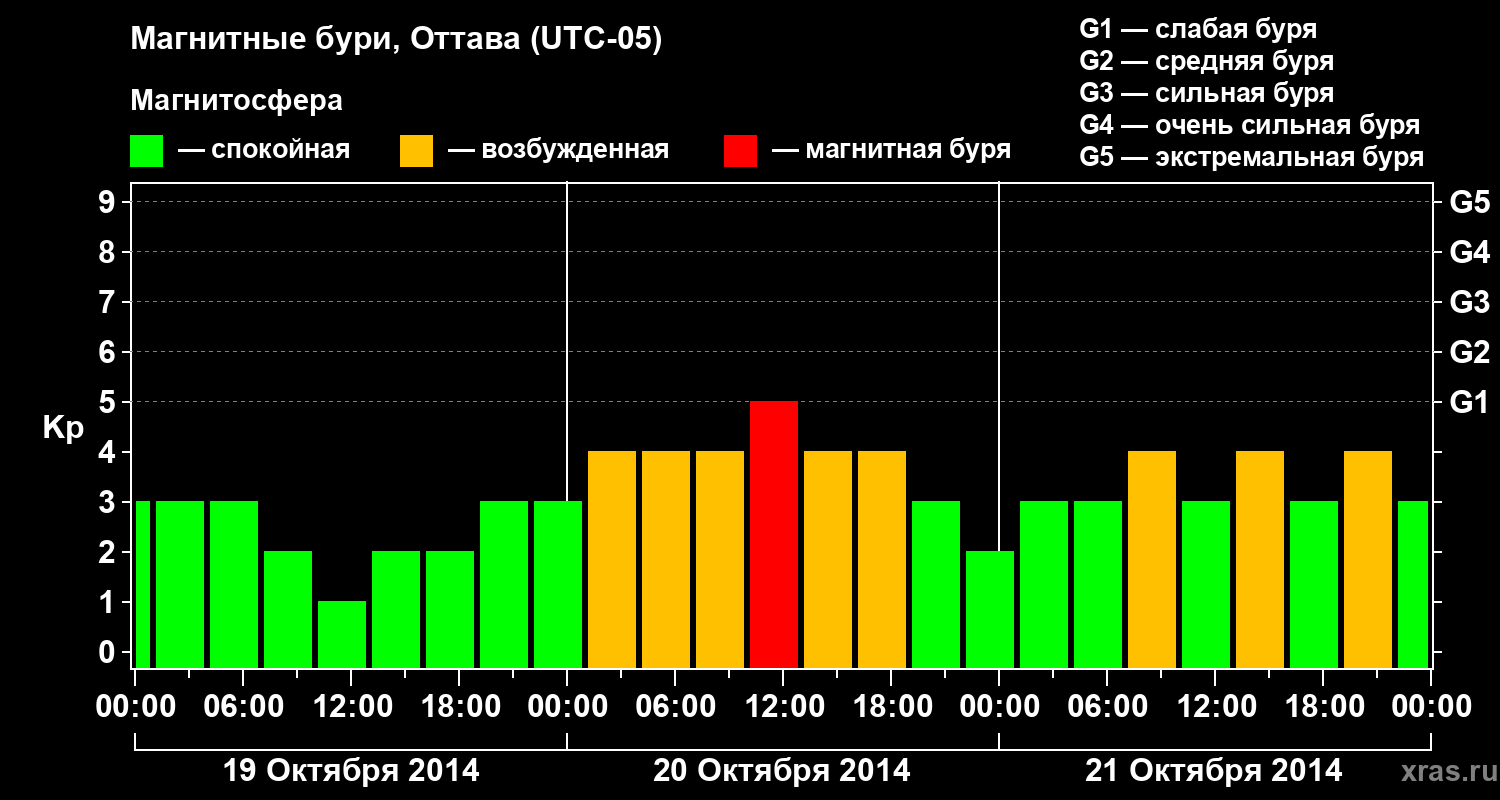This screenshot has width=1500, height=800.
Task: Select the only Kp 2 bar on 20 October
Action: (x=990, y=610)
